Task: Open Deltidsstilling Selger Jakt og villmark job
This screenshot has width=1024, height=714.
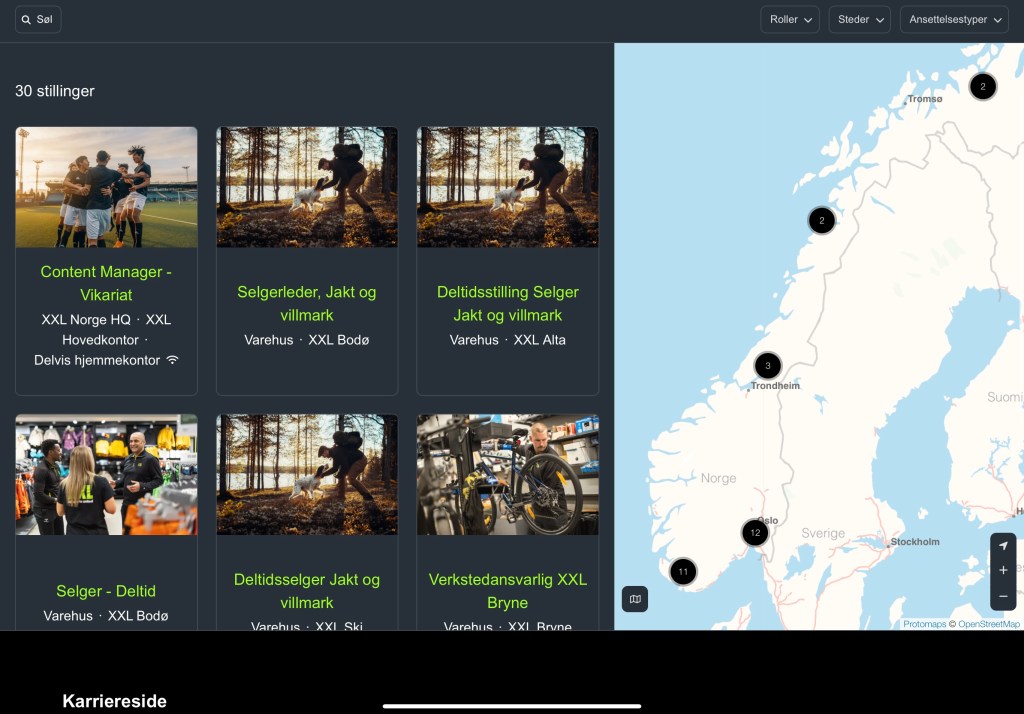Action: (507, 303)
